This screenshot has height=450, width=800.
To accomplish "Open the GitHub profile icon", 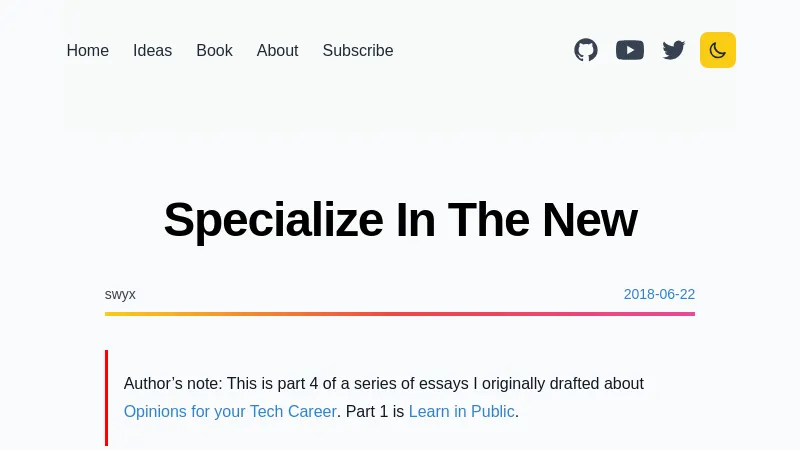I will pos(586,50).
